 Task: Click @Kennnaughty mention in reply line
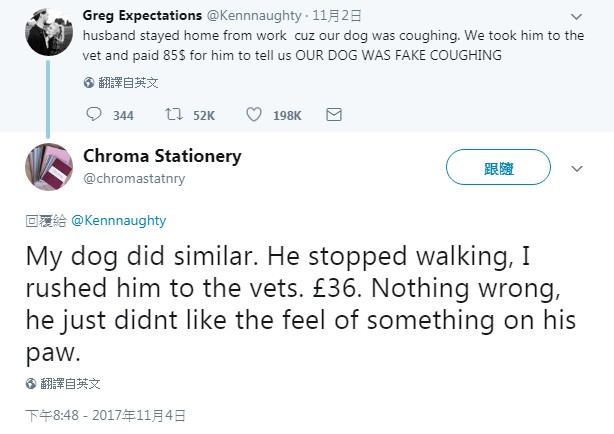(x=118, y=220)
